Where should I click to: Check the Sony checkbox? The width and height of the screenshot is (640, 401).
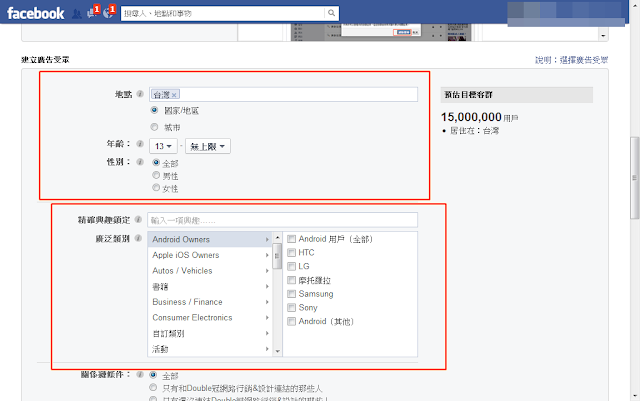point(291,307)
